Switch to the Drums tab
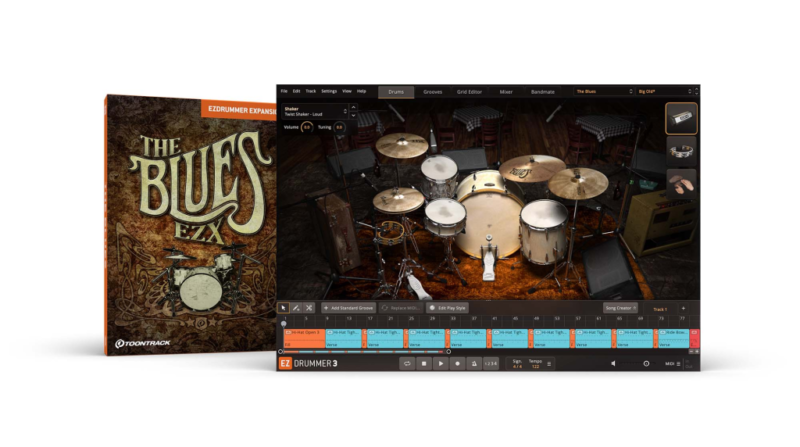800x447 pixels. [x=396, y=92]
